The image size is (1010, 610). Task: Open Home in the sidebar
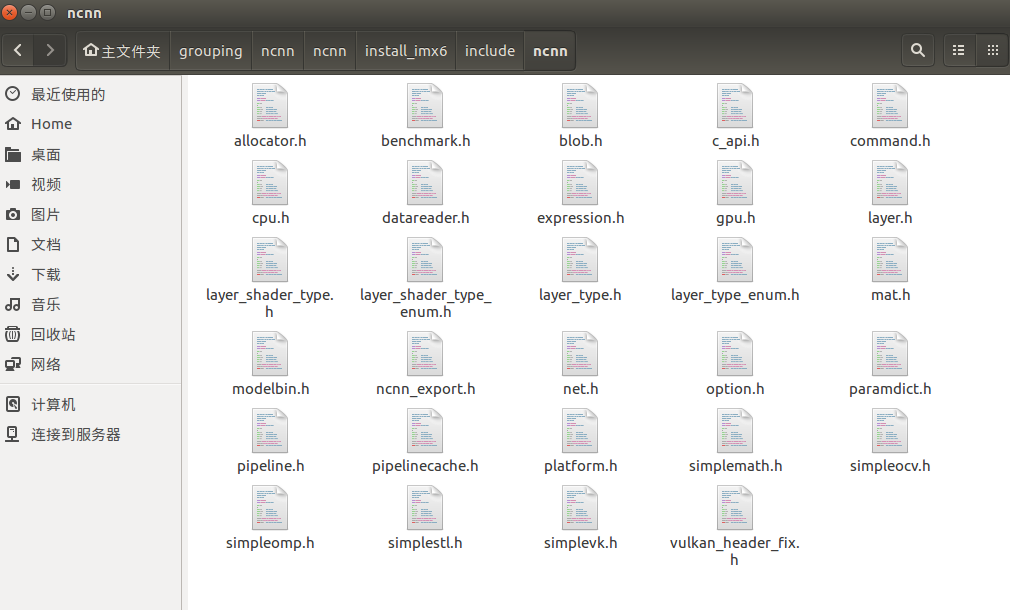pyautogui.click(x=90, y=124)
